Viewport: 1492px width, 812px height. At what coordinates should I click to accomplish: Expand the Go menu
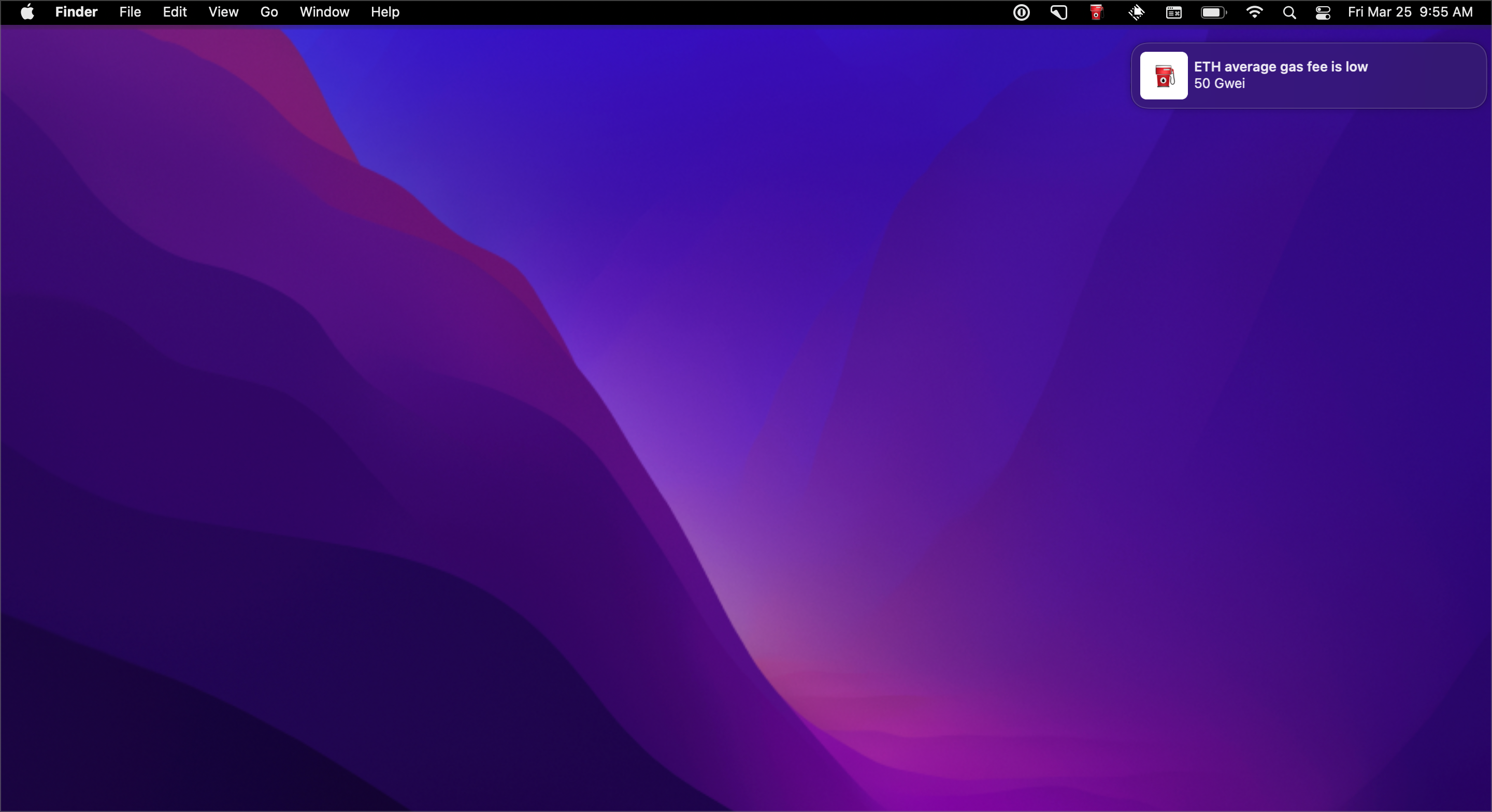click(269, 12)
